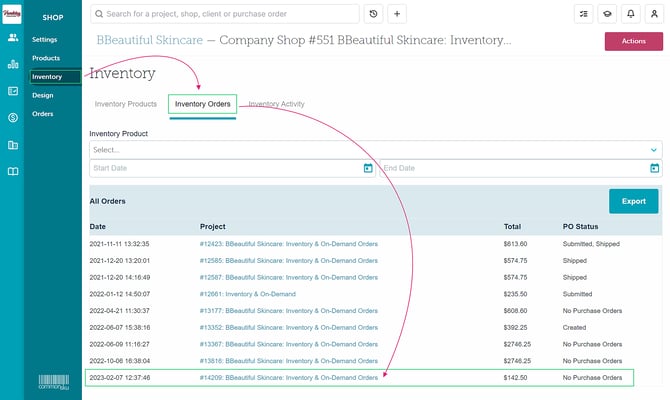Viewport: 670px width, 400px height.
Task: Open the user profile icon
Action: (654, 14)
